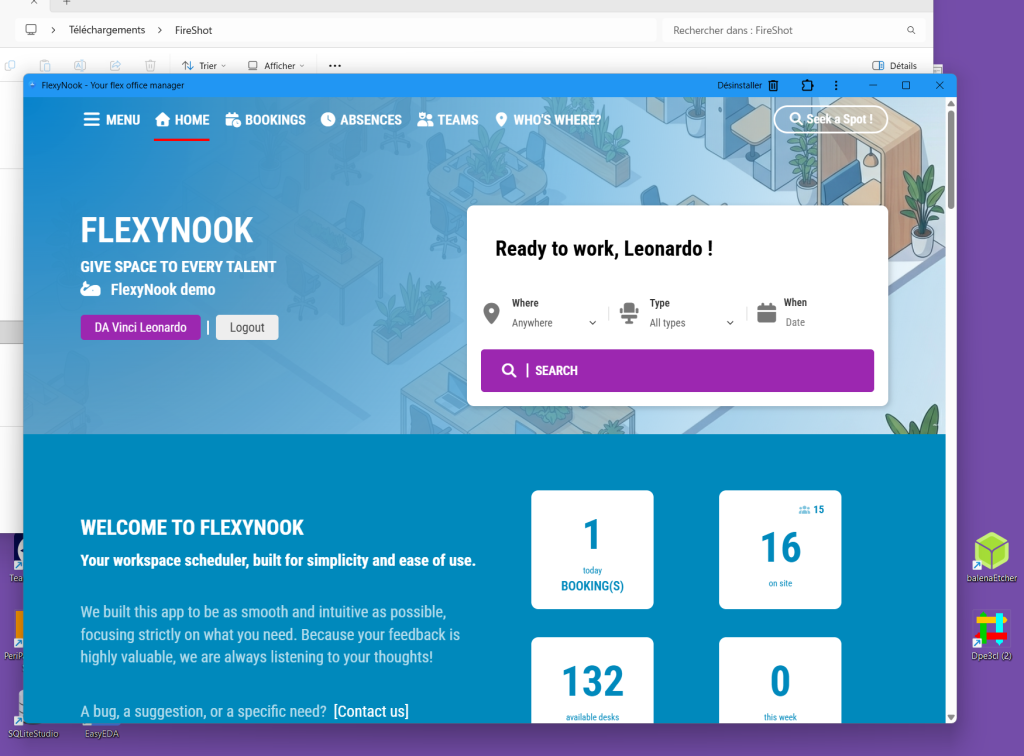Open the three-dot menu in FlexyNook title bar
Screen dimensions: 1024x756
coord(836,86)
